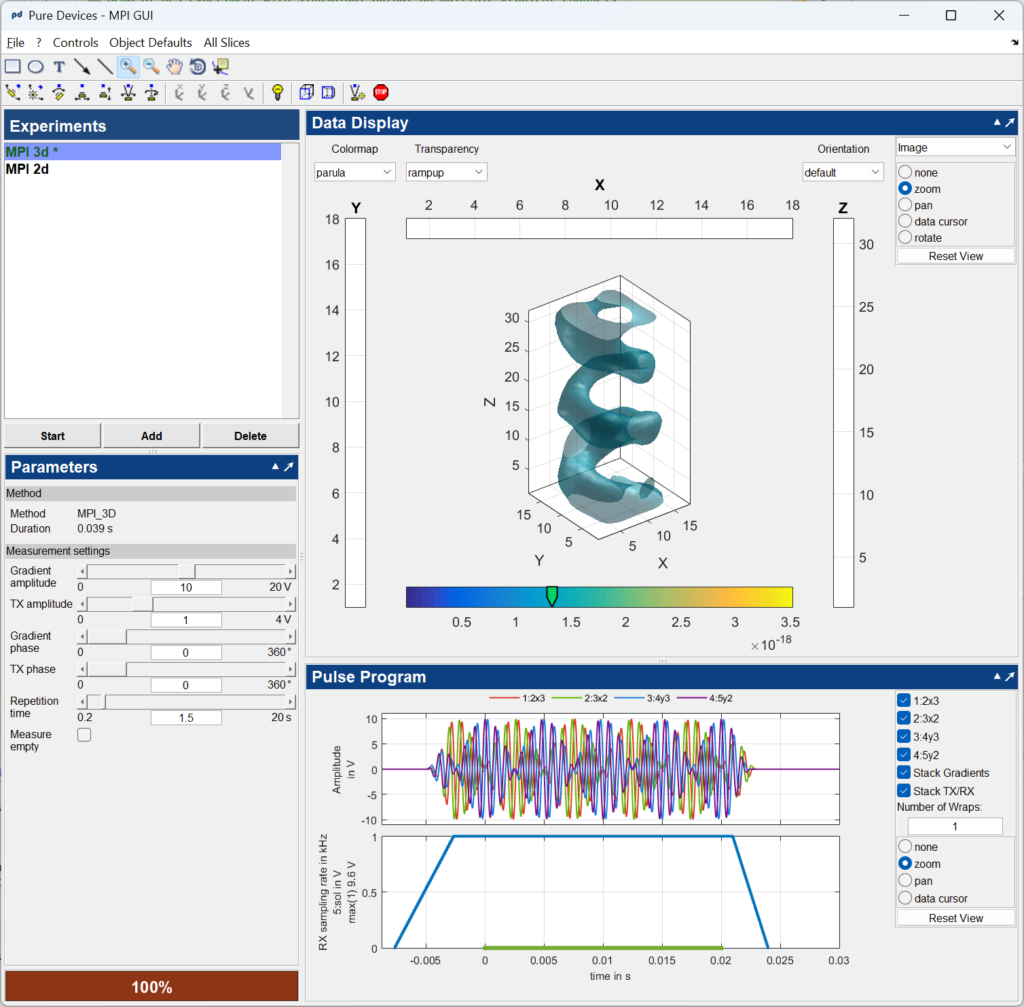Select the ellipse annotation tool
The width and height of the screenshot is (1024, 1007).
click(x=35, y=67)
